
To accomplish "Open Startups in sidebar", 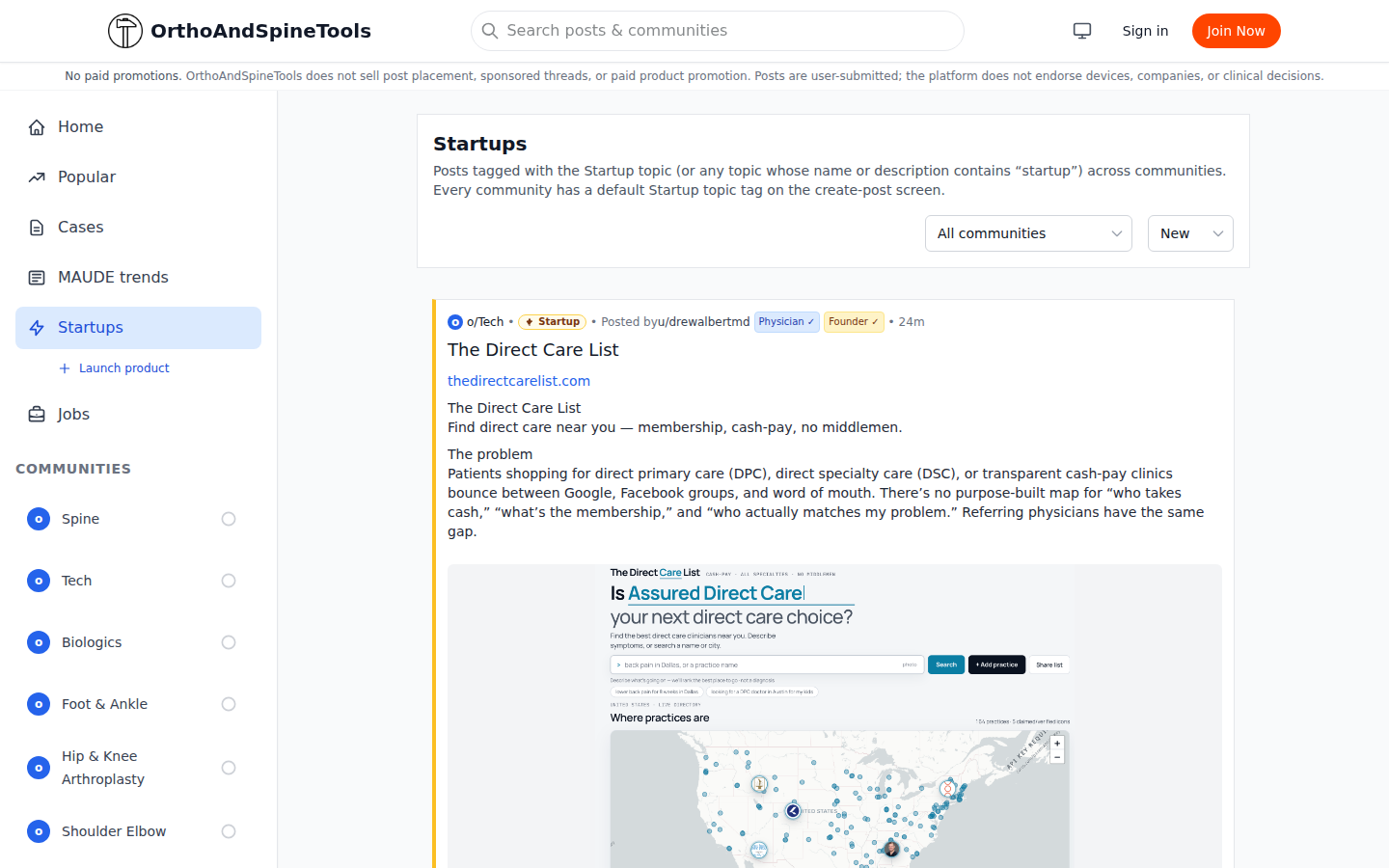I will (x=138, y=328).
